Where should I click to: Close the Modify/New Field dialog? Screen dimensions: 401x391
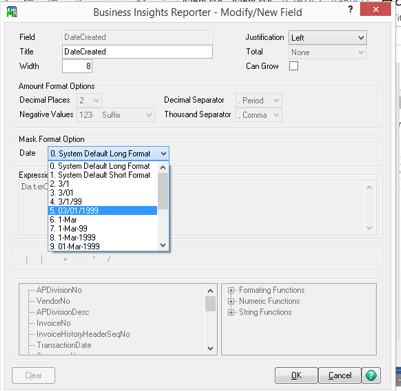(x=375, y=10)
